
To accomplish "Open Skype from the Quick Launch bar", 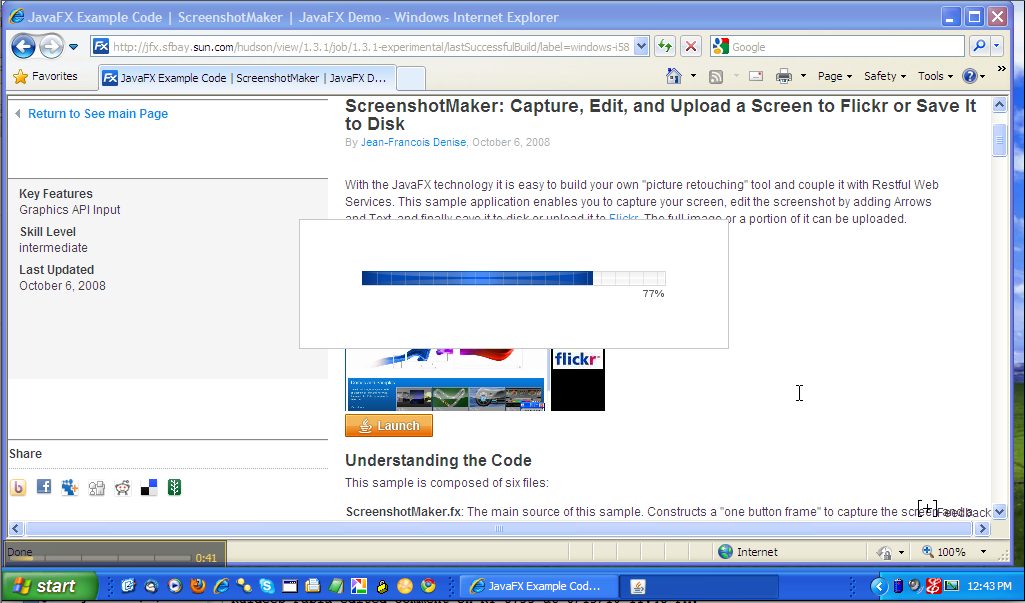I will point(266,586).
